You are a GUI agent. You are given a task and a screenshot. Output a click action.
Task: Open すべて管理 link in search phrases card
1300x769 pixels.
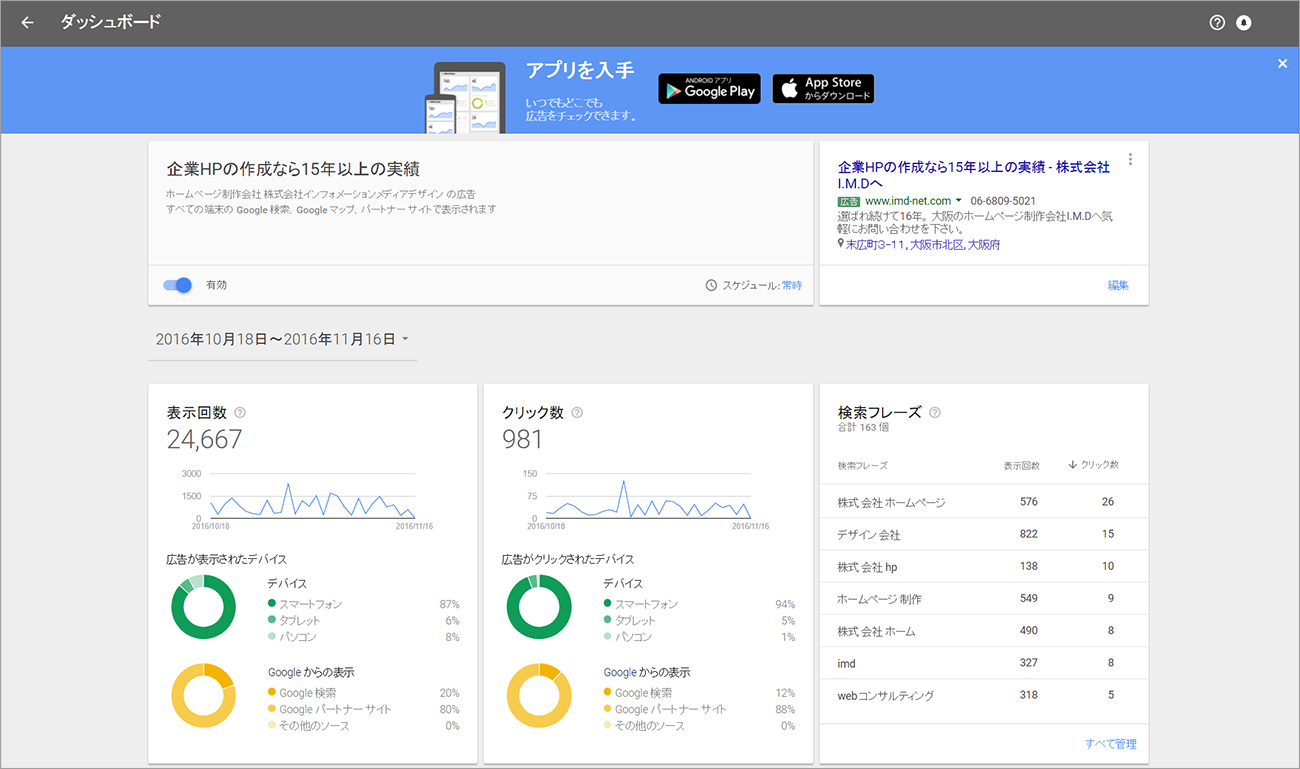[1110, 744]
